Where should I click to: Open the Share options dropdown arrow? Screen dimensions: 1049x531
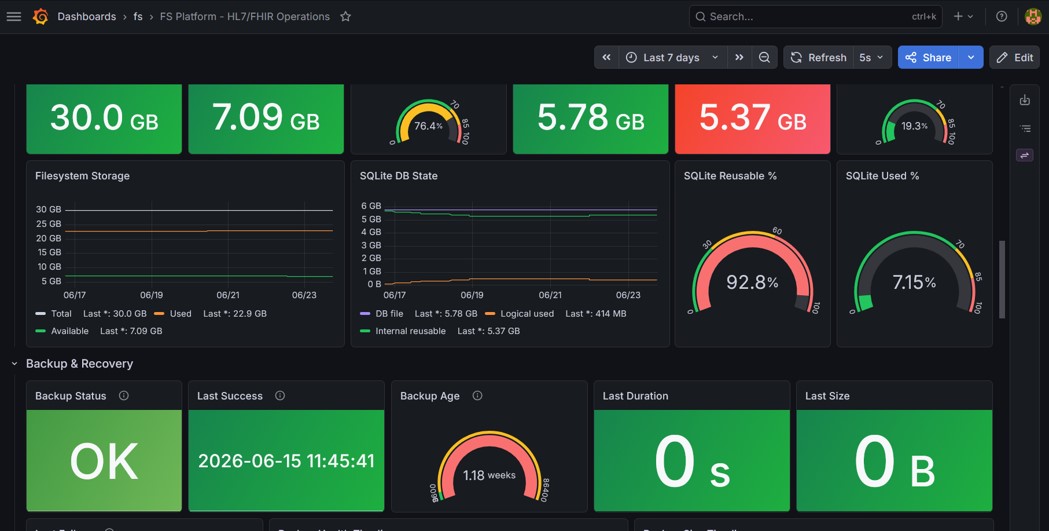pyautogui.click(x=971, y=58)
